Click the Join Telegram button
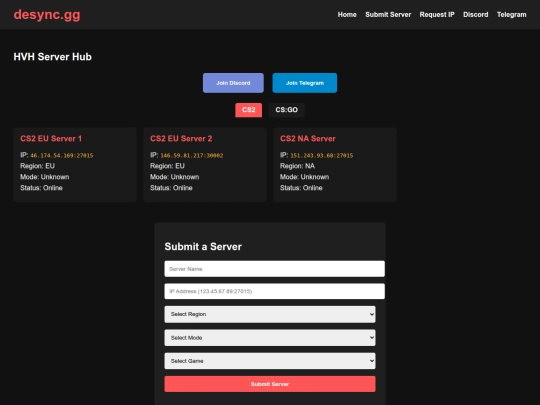This screenshot has width=540, height=405. tap(304, 83)
